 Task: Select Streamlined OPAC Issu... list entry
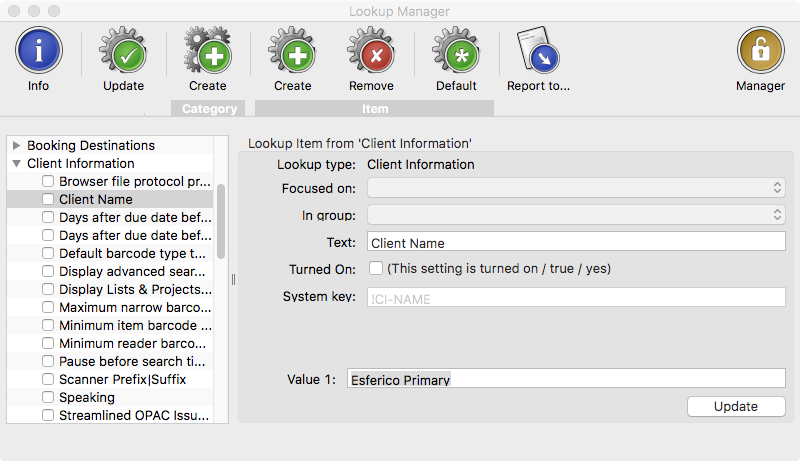134,415
